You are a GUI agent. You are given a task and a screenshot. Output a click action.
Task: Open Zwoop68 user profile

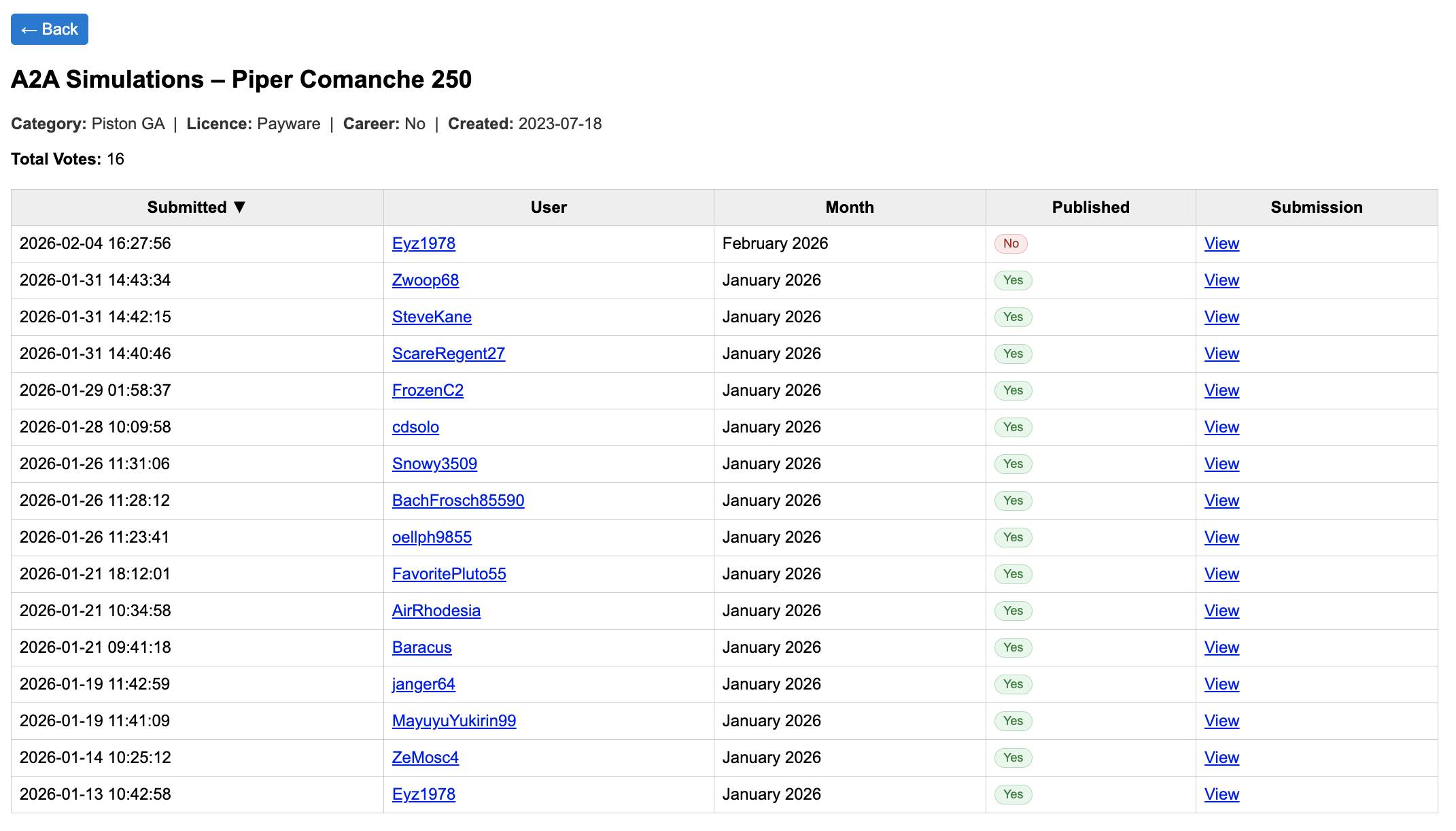click(426, 280)
